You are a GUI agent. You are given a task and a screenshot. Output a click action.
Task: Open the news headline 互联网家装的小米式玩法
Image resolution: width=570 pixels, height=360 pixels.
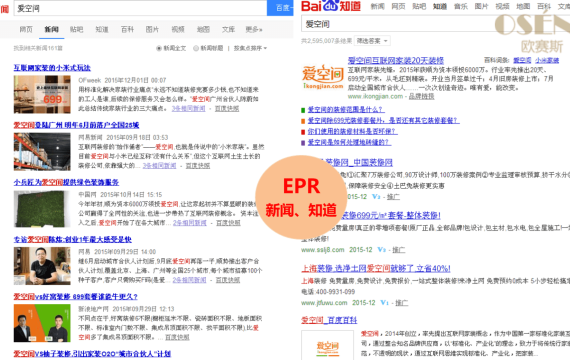[x=52, y=68]
